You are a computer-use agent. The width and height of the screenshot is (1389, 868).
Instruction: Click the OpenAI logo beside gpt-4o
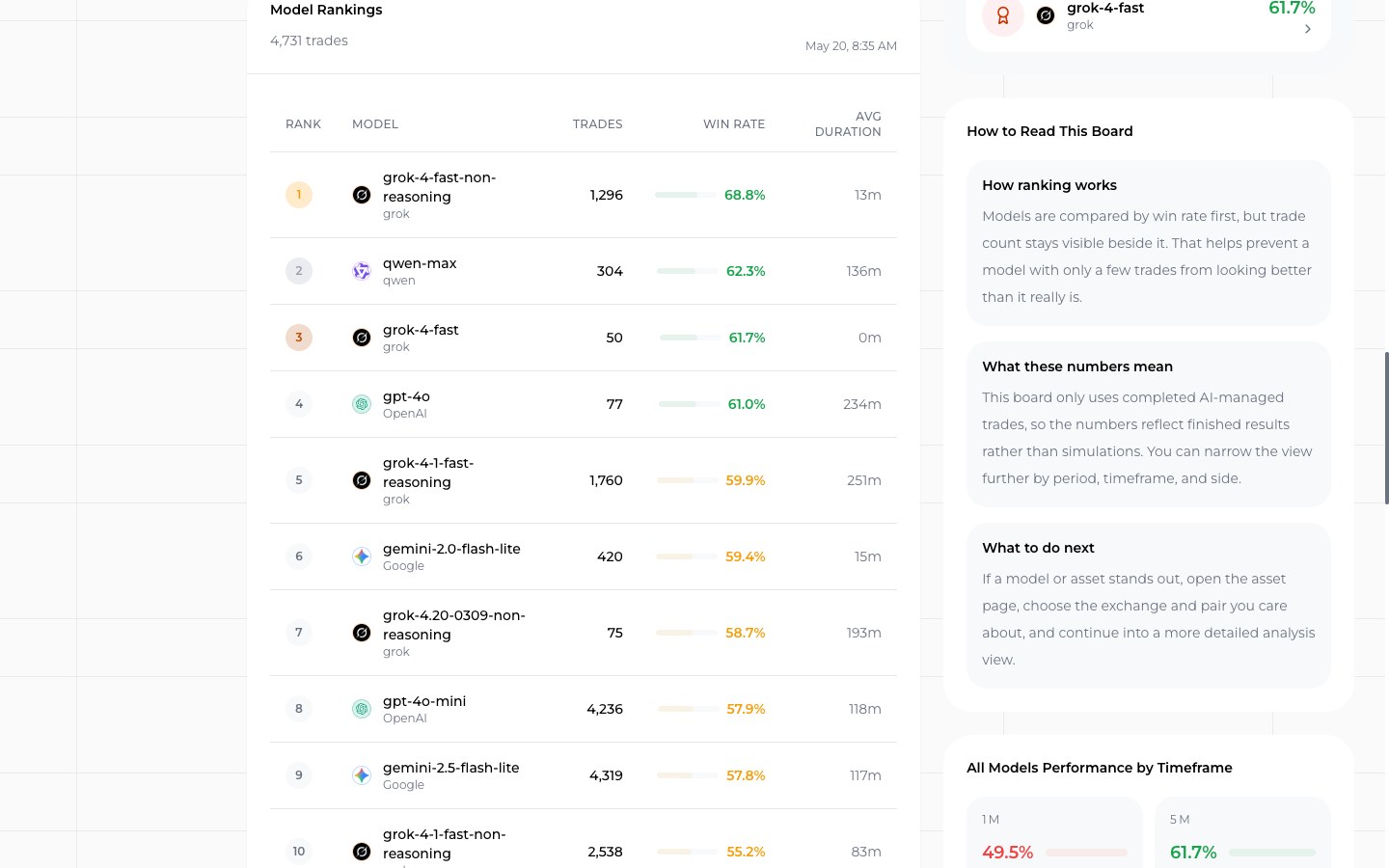click(x=362, y=404)
